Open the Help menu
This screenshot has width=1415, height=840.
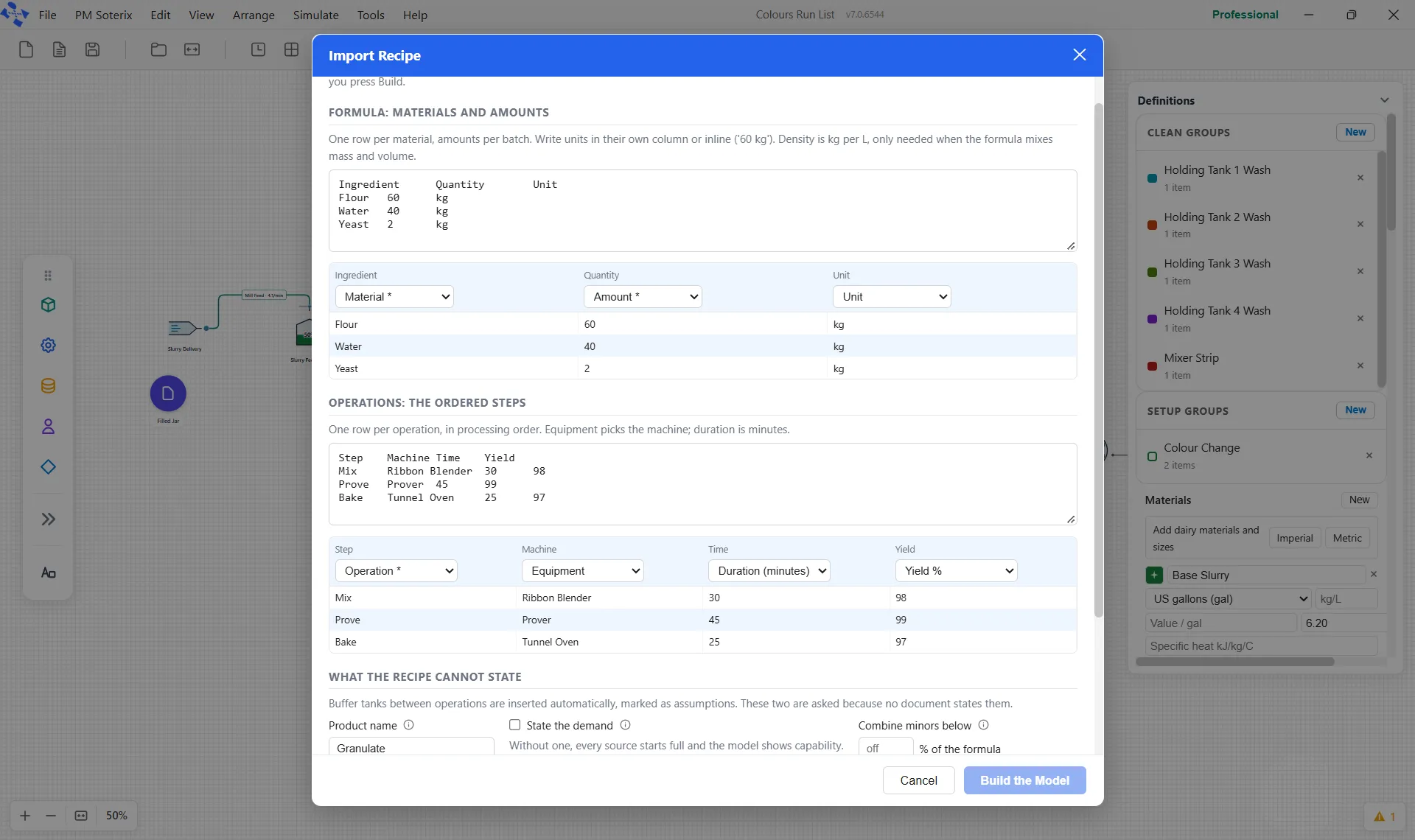tap(415, 15)
